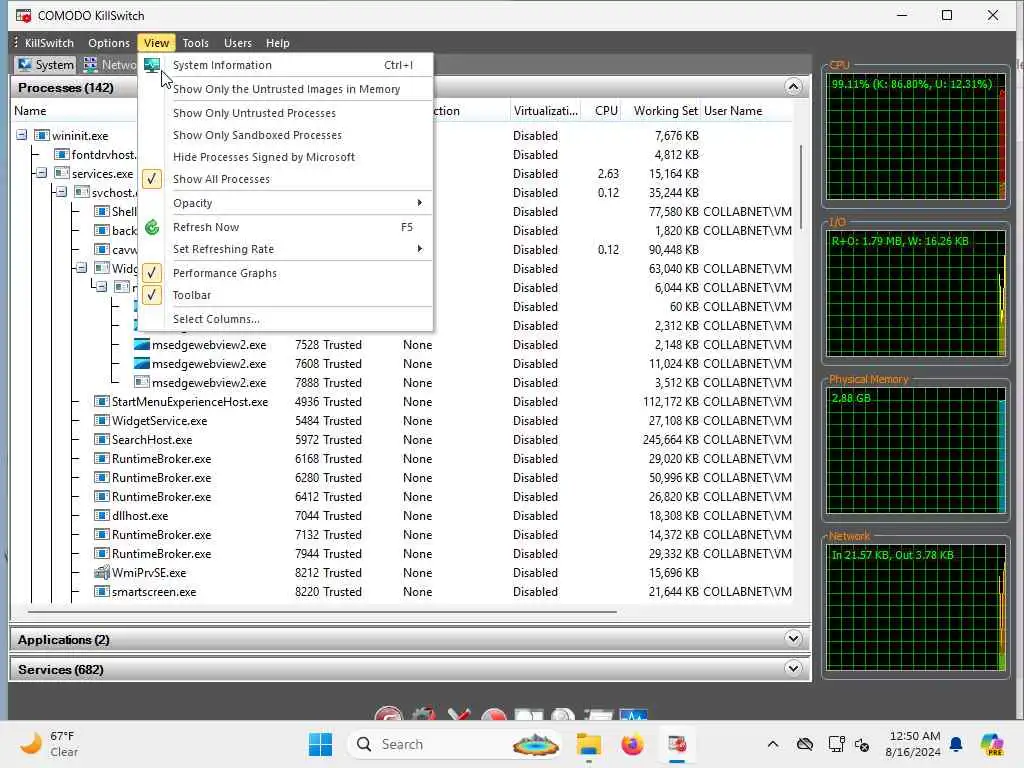Open the Tools menu
Viewport: 1024px width, 768px height.
tap(195, 43)
